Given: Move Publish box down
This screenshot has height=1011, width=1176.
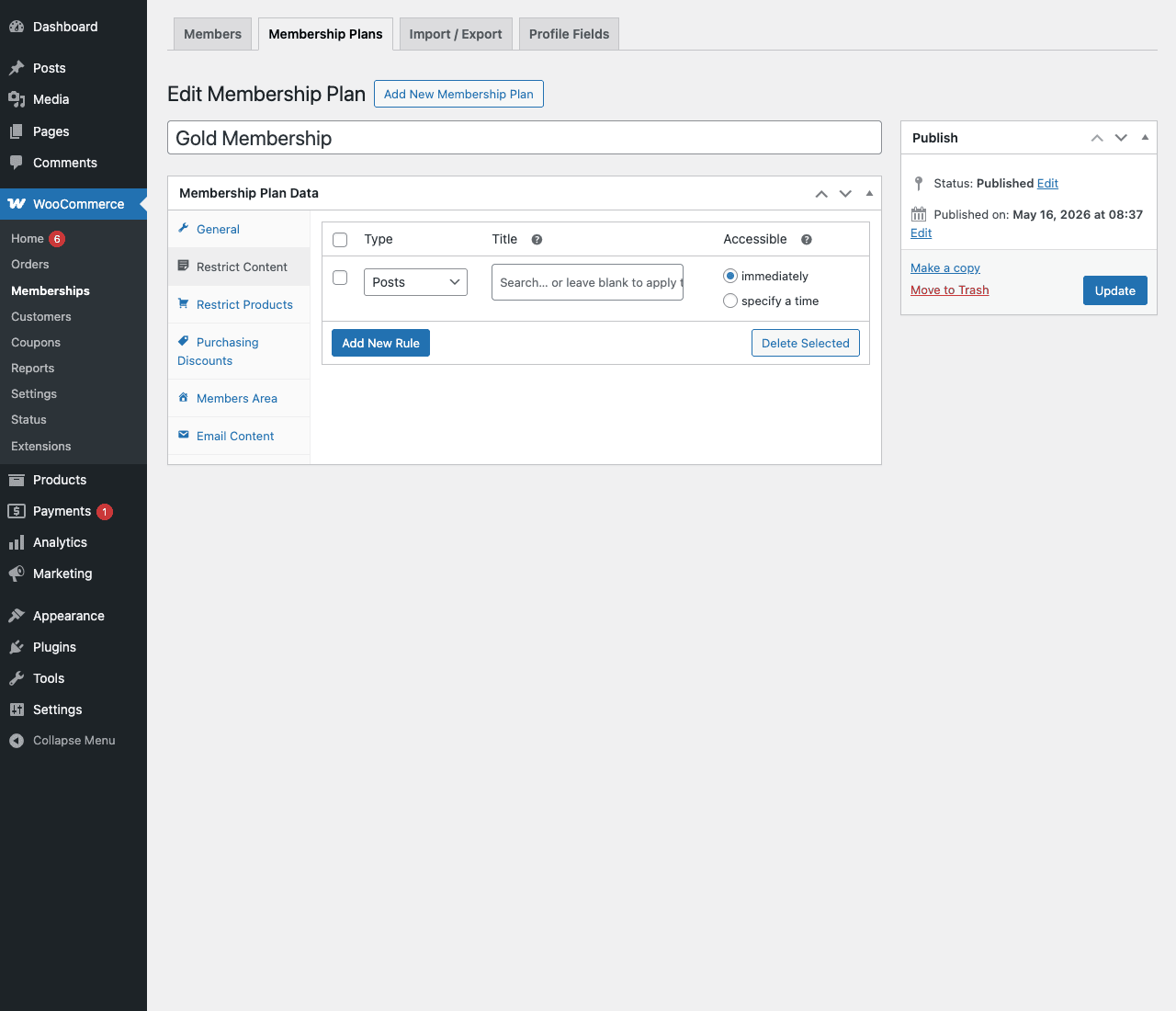Looking at the screenshot, I should click(1121, 138).
